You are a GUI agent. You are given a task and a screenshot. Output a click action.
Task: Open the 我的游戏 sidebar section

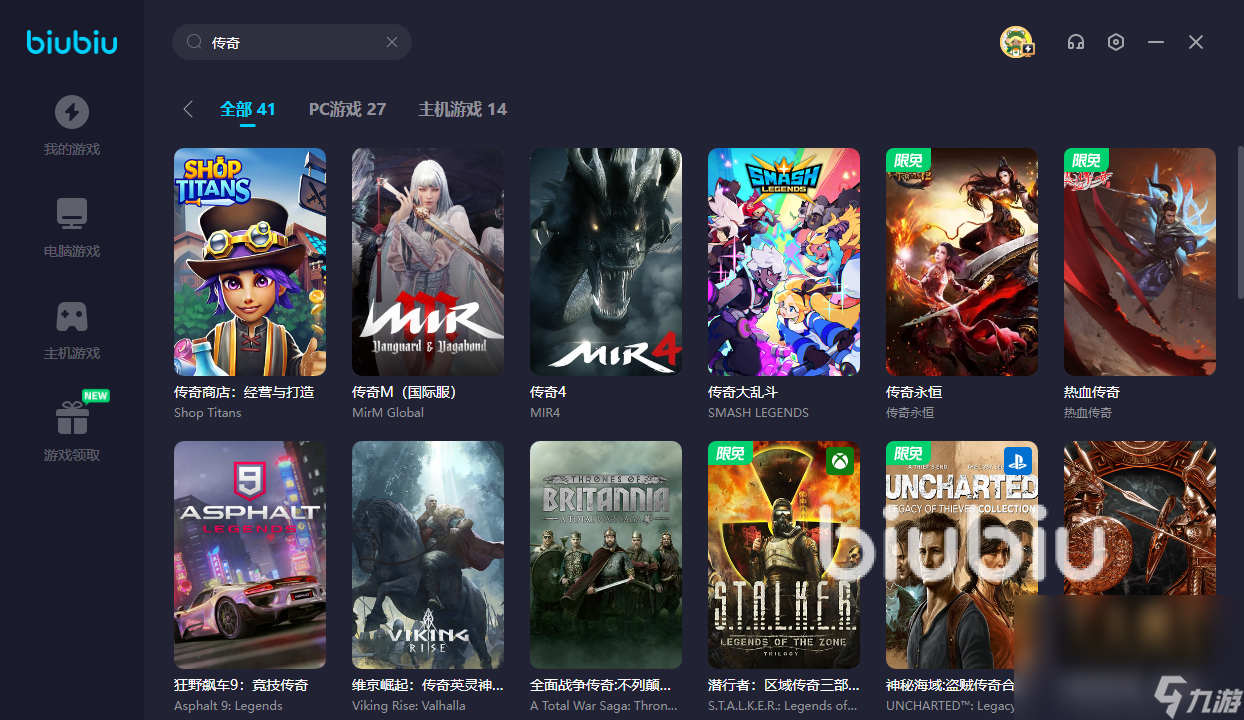(x=71, y=125)
